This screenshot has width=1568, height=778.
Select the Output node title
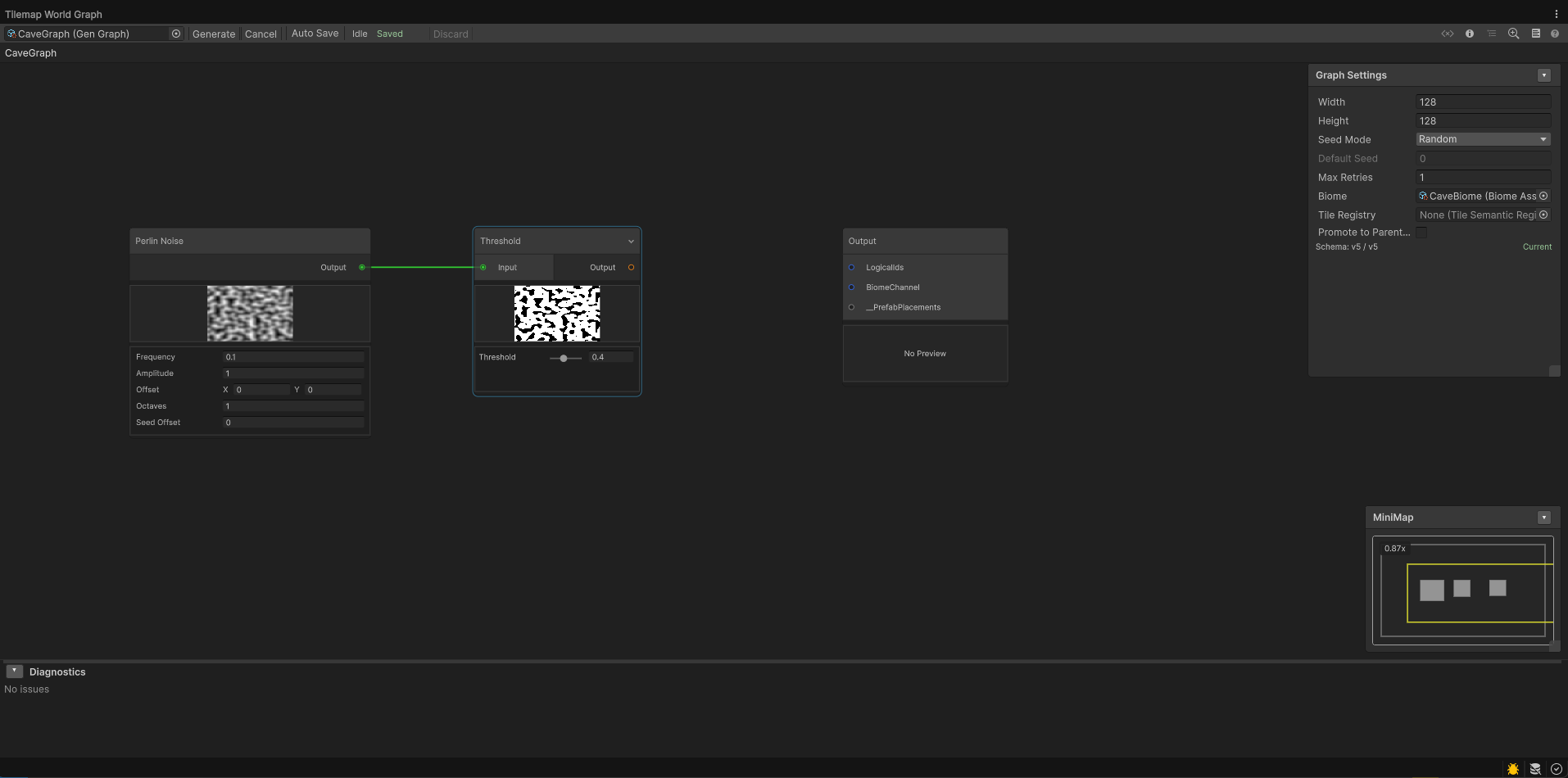click(862, 241)
